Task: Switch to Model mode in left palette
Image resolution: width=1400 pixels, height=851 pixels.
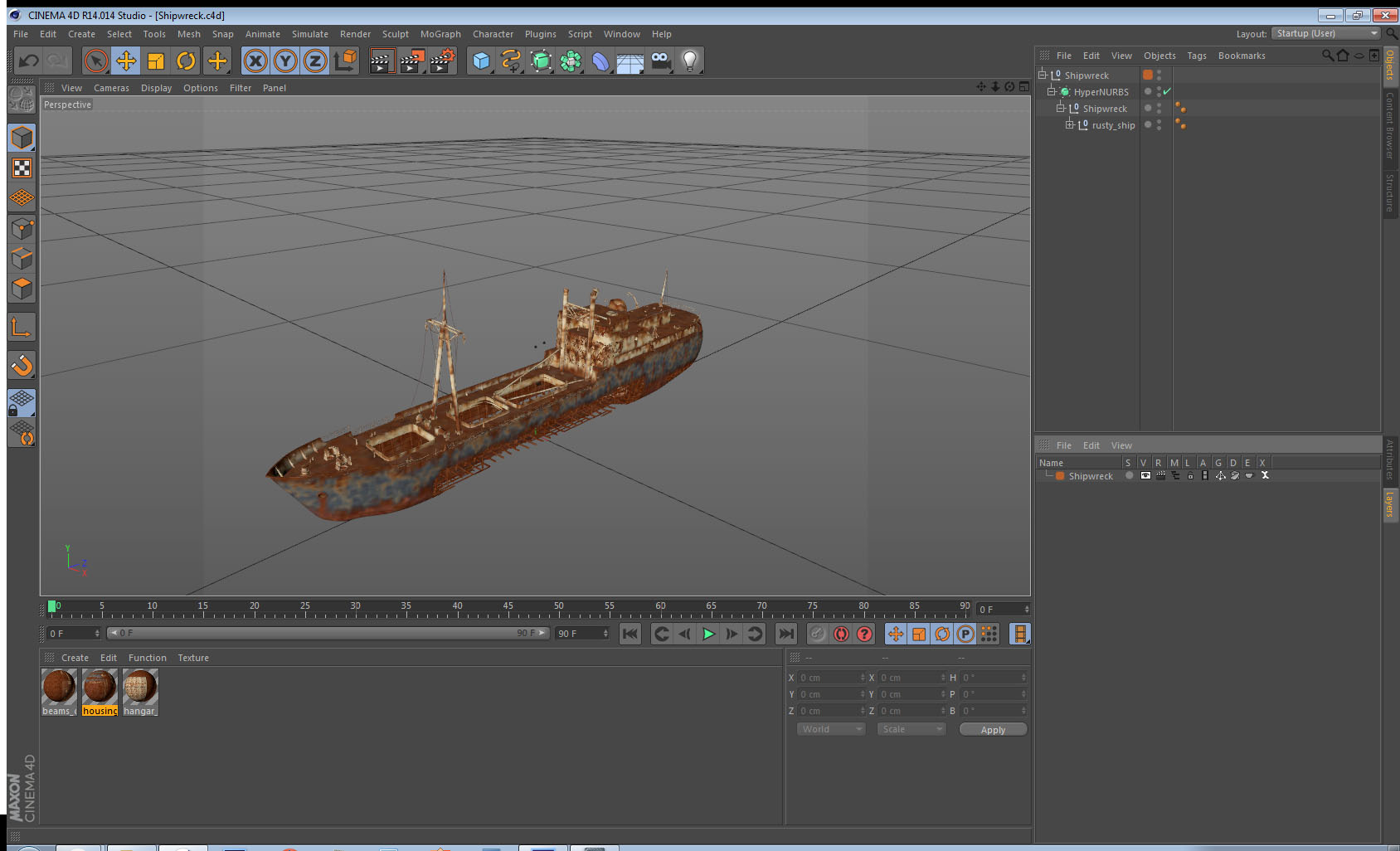Action: pos(22,138)
